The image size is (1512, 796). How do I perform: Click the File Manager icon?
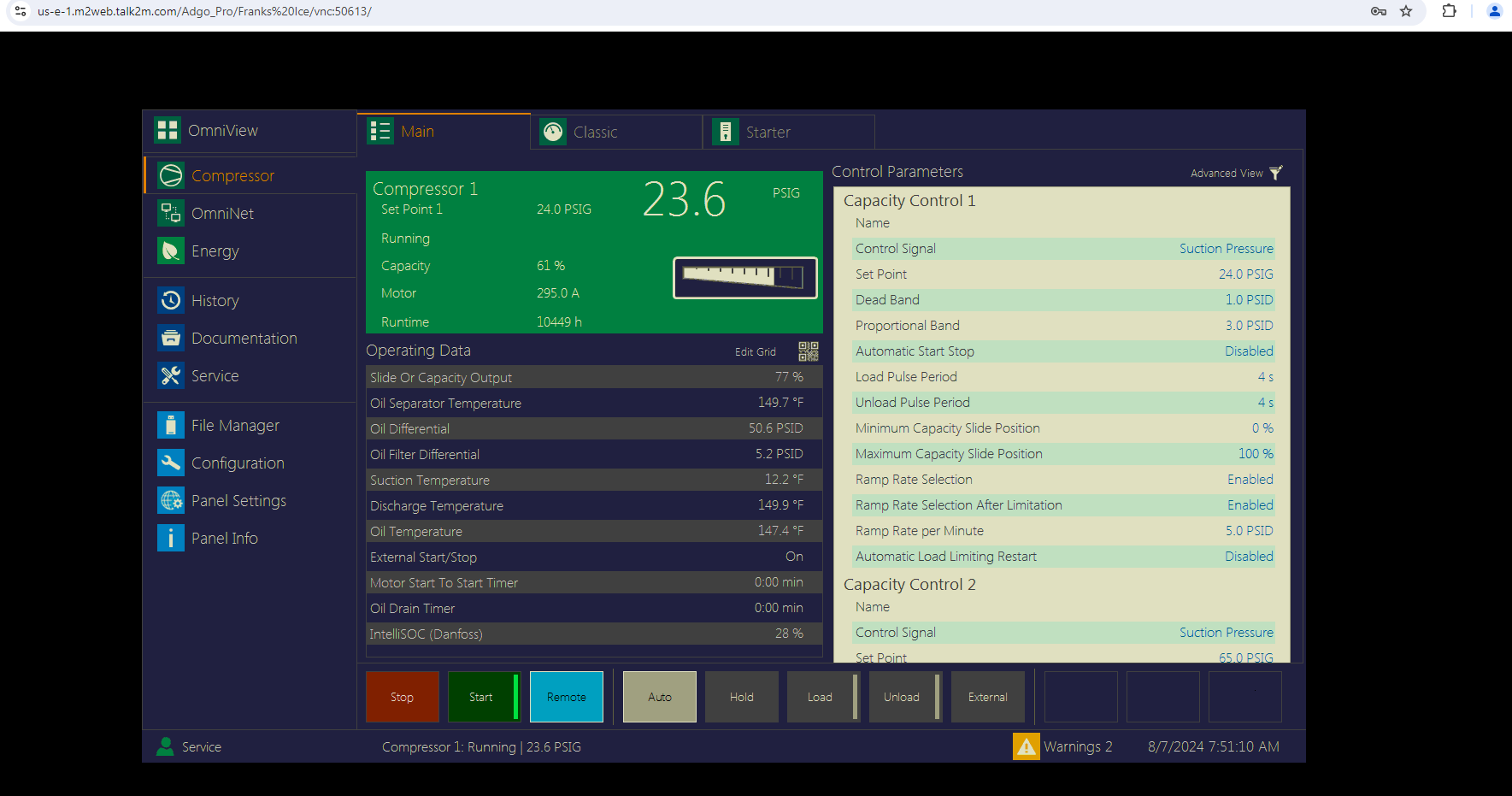click(171, 425)
